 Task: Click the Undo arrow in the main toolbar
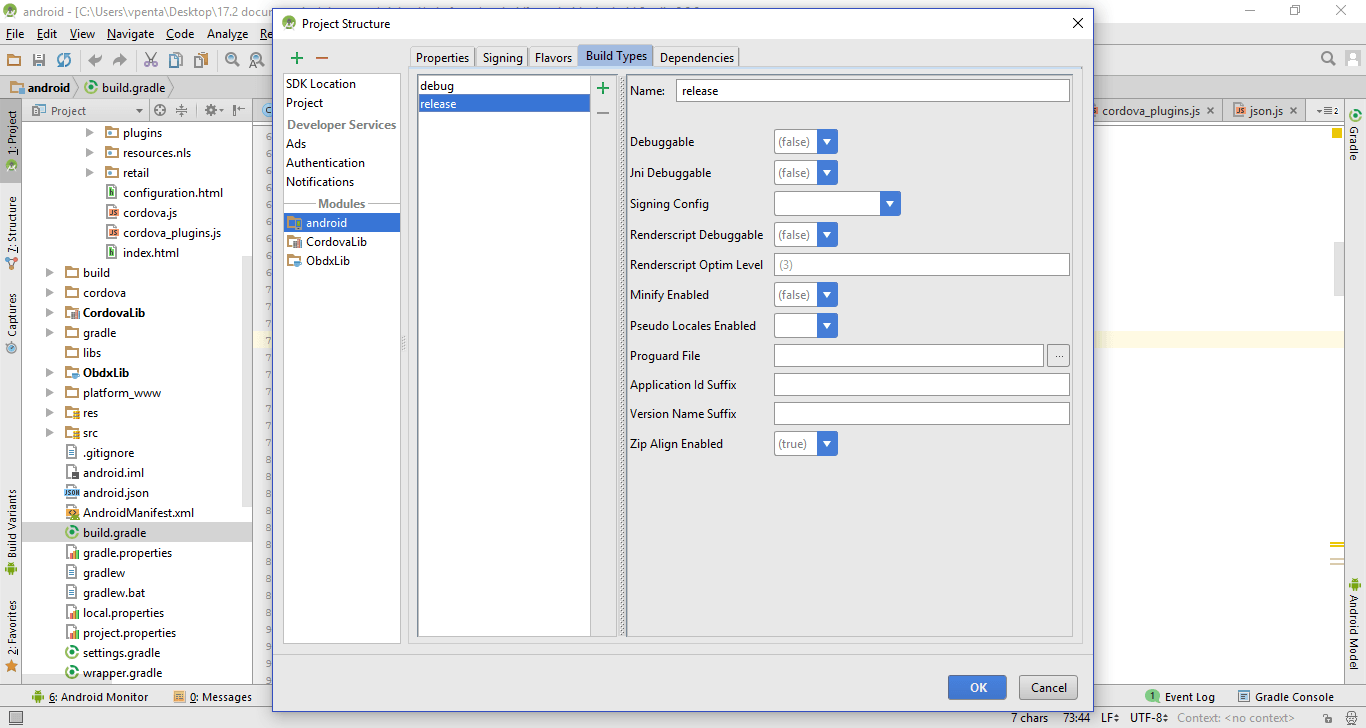[95, 60]
